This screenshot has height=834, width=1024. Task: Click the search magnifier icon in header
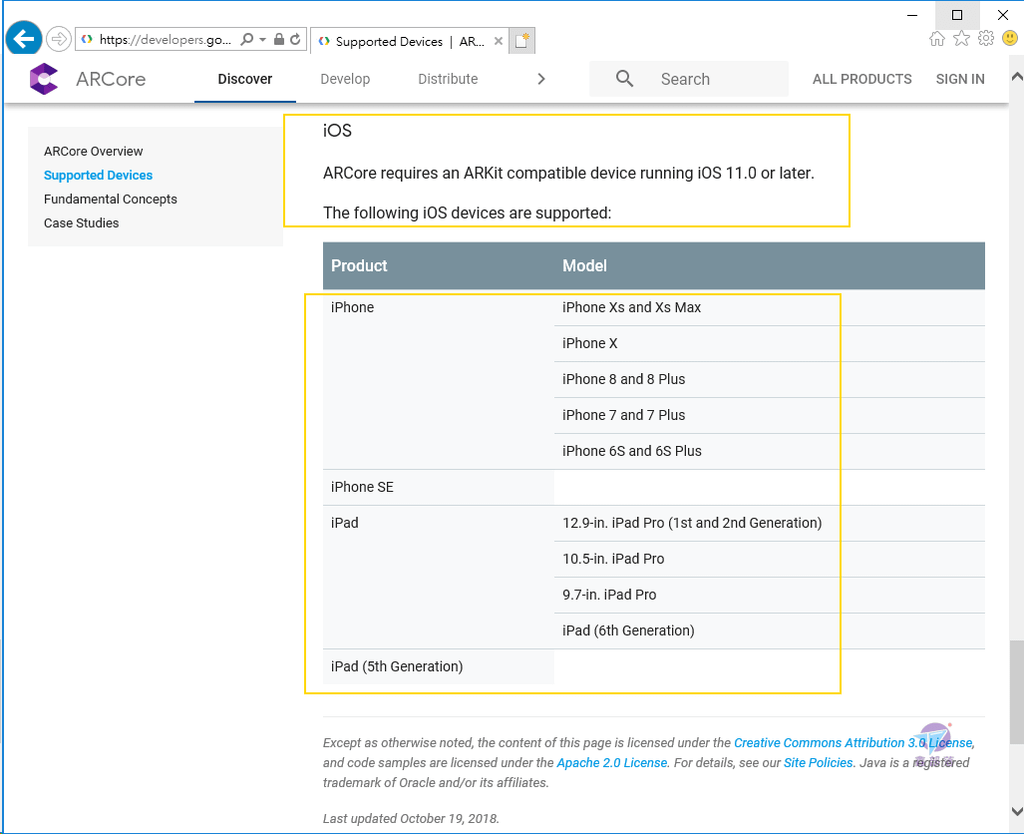click(x=624, y=79)
